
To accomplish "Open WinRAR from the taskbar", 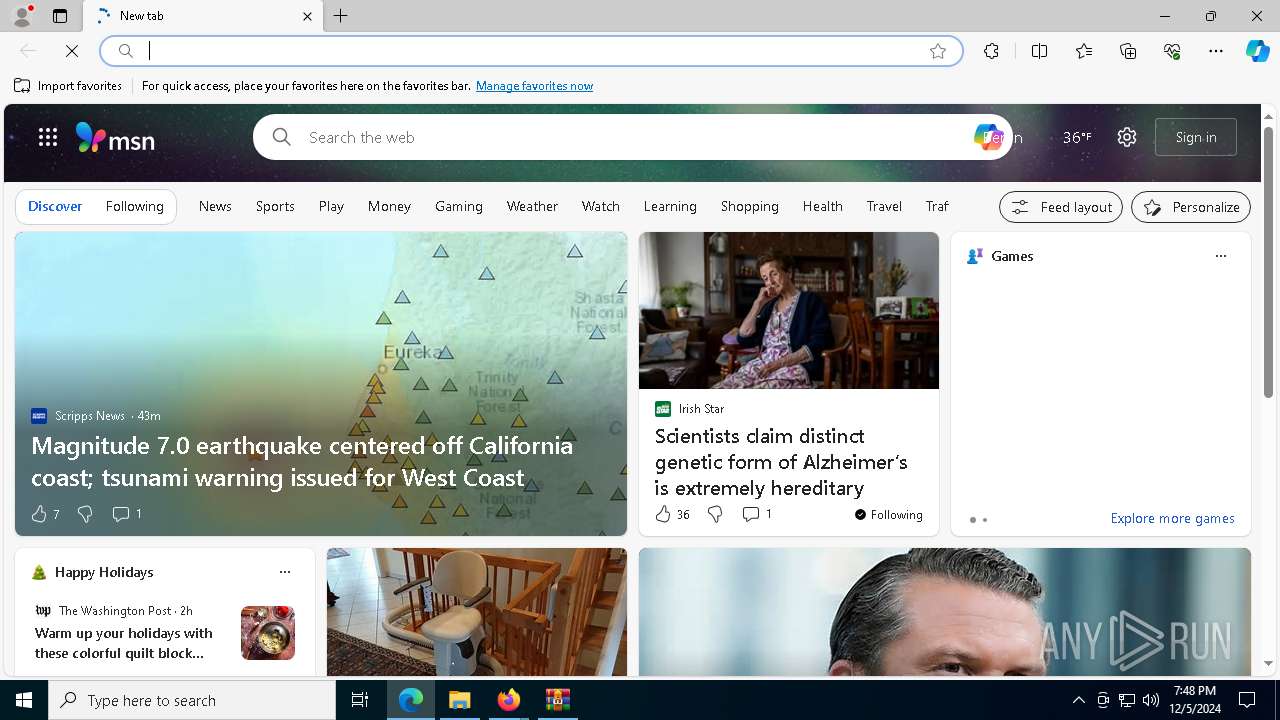I will (557, 700).
